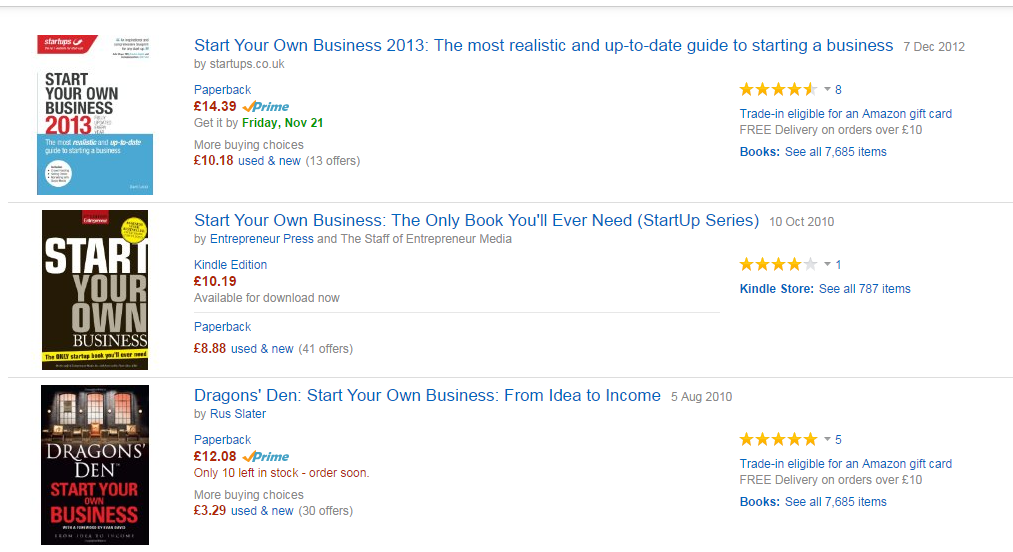Open author link Entrepreneur Press
1013x552 pixels.
point(262,239)
